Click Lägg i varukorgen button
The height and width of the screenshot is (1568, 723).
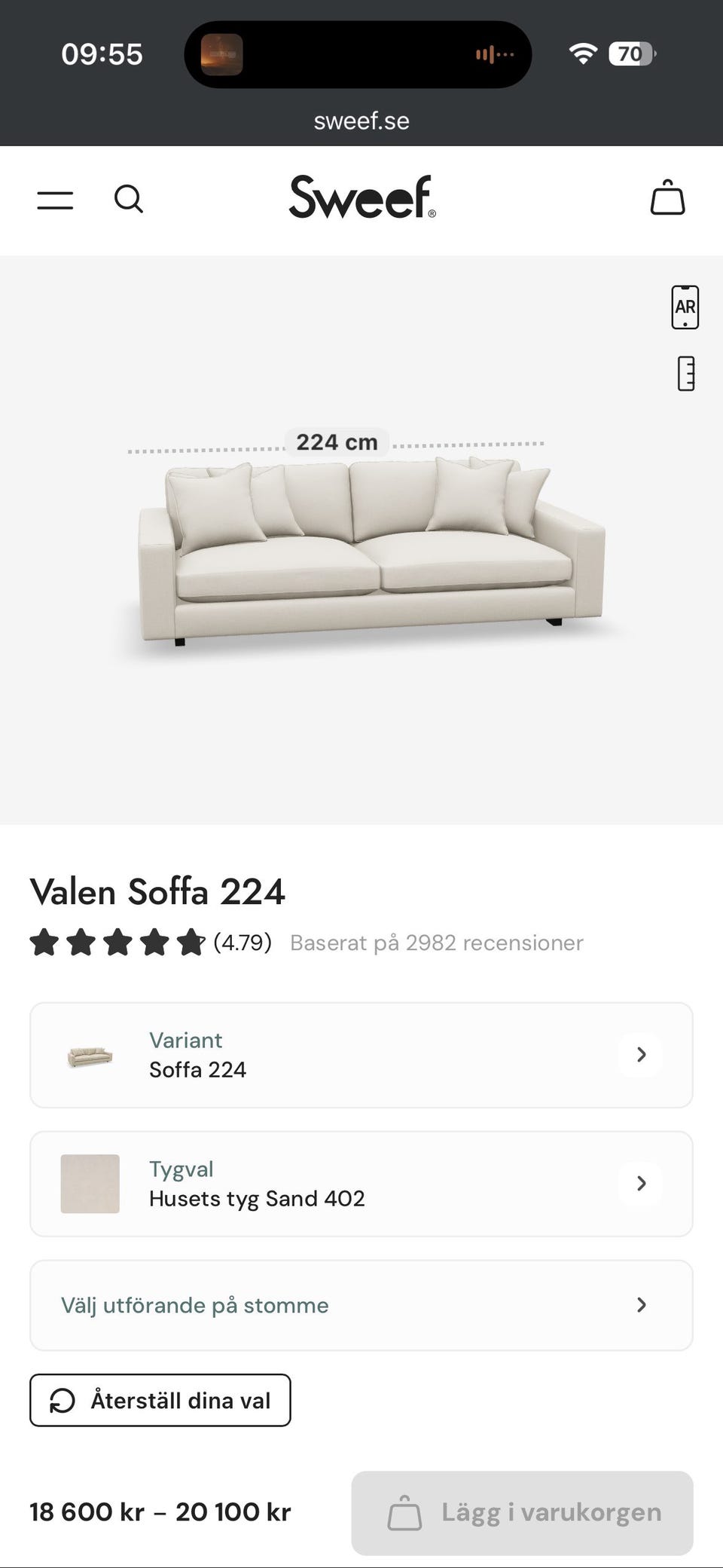tap(522, 1513)
